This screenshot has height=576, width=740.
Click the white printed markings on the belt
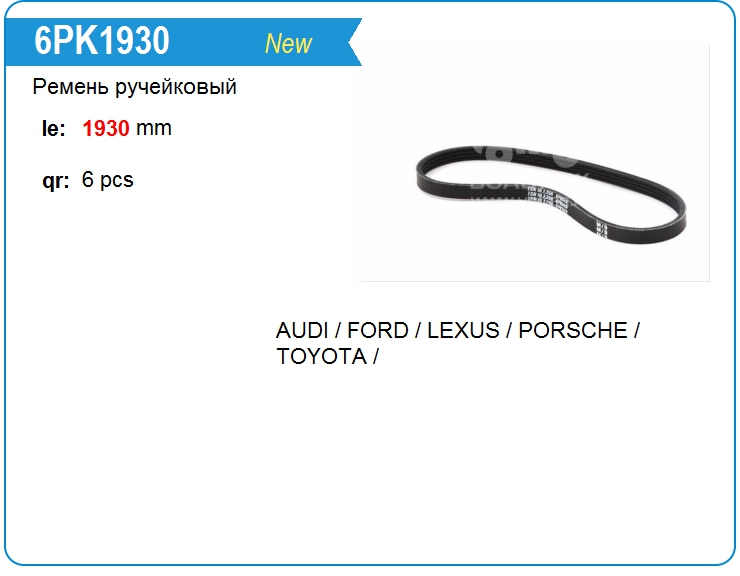click(x=547, y=197)
